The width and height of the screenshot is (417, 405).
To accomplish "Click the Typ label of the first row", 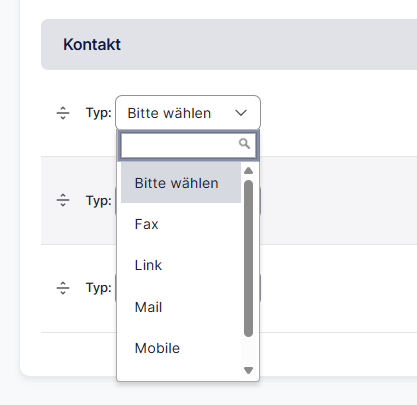I will tap(99, 113).
